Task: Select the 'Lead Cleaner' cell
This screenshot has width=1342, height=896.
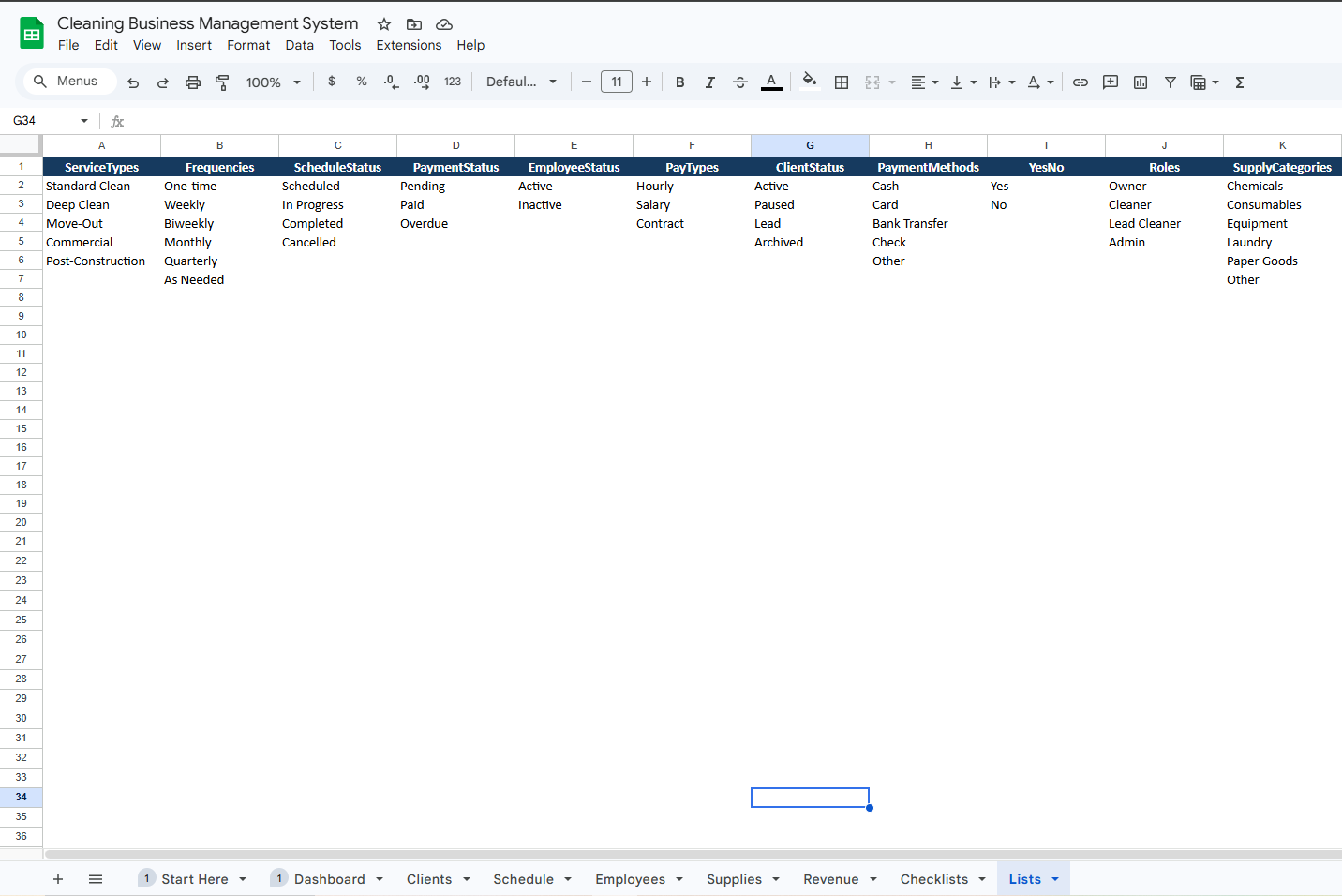Action: (1164, 223)
